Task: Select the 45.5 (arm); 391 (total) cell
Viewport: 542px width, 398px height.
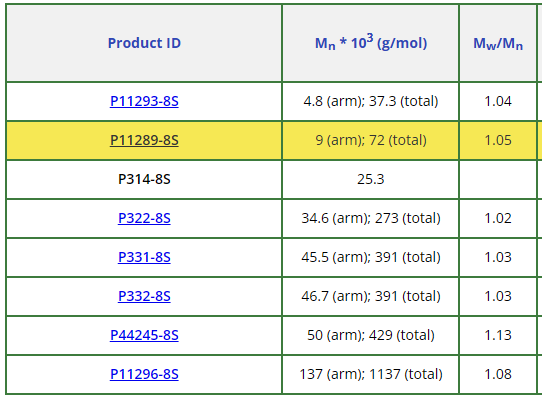Action: pyautogui.click(x=371, y=257)
